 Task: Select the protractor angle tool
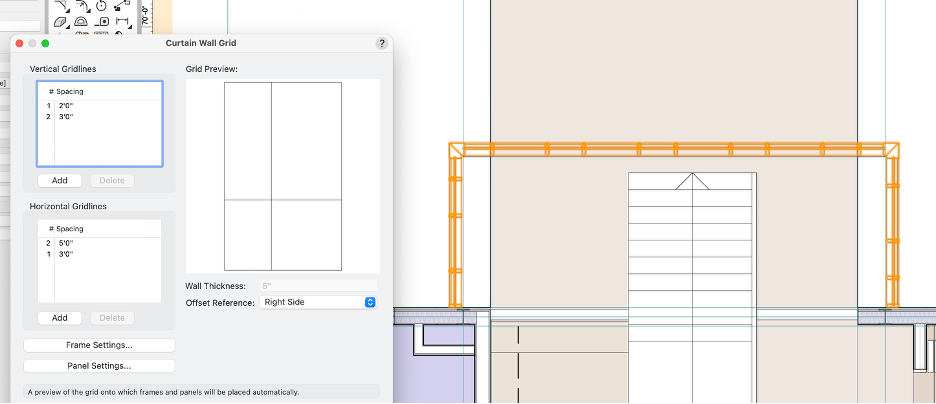pos(81,21)
